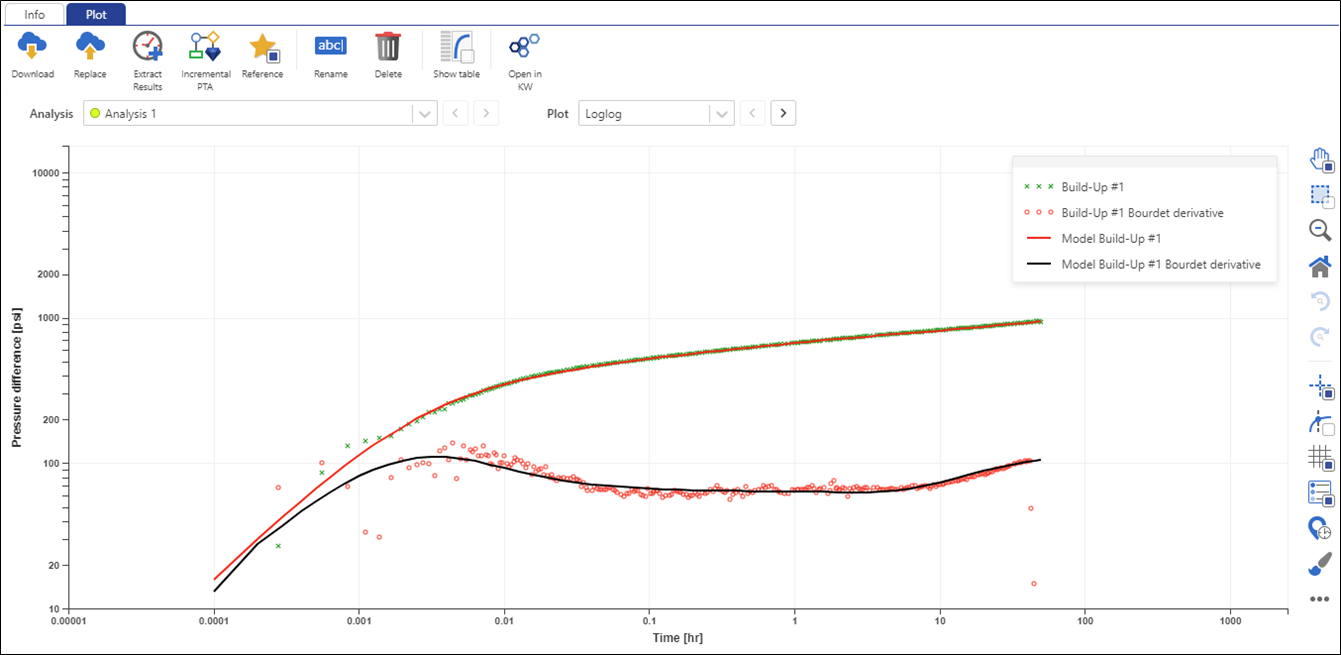
Task: Delete using trash can icon
Action: click(388, 47)
